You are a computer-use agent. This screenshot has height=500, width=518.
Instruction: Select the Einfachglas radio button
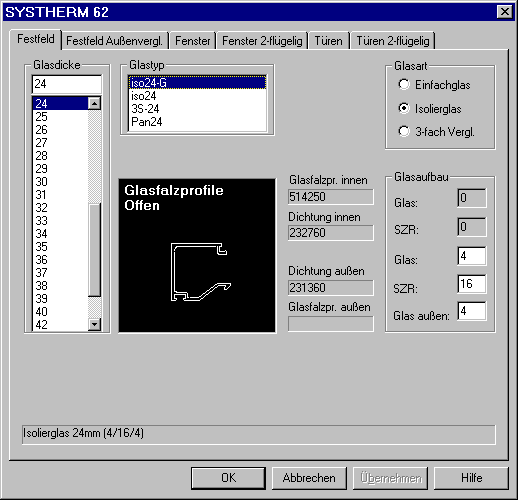(404, 84)
